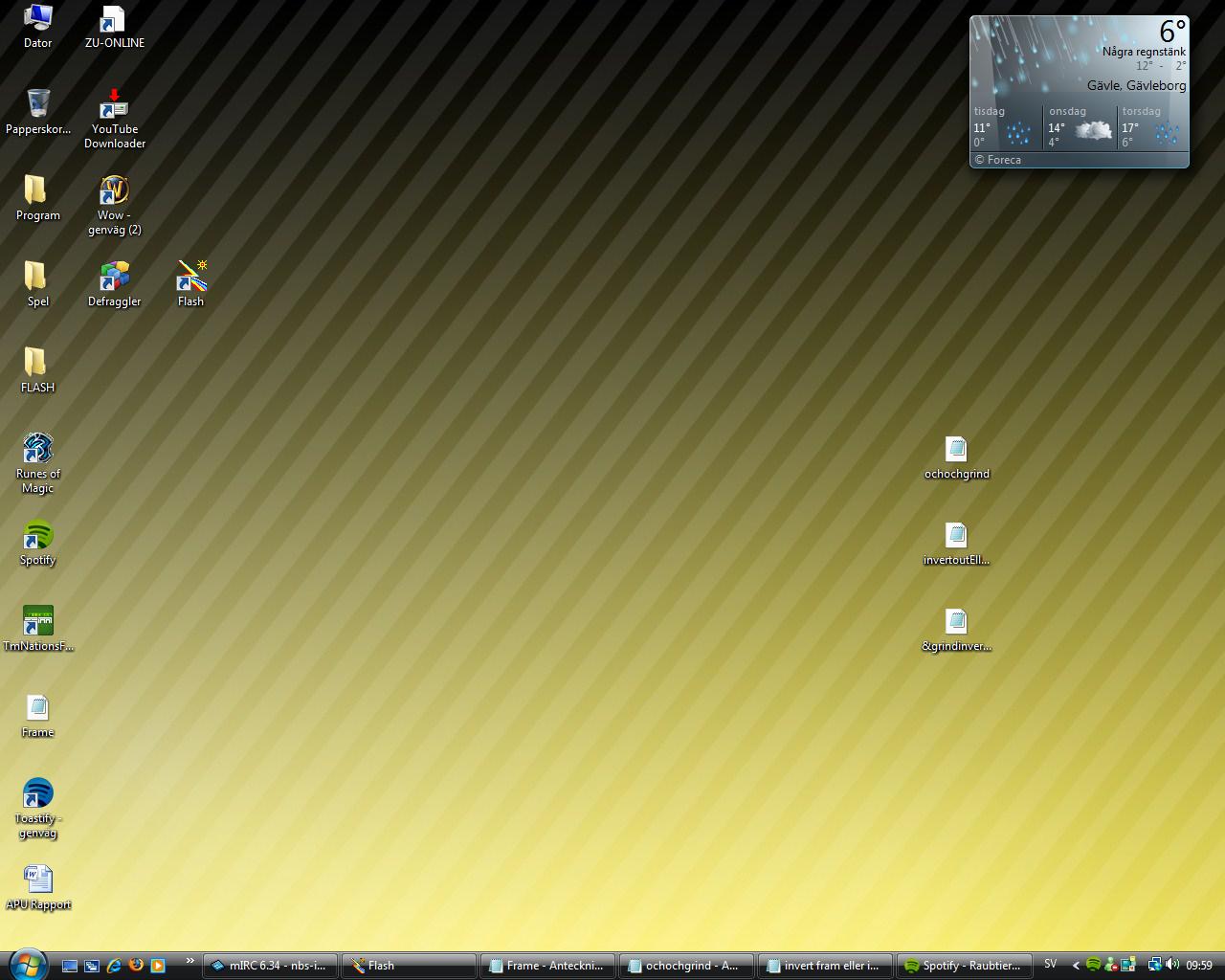Image resolution: width=1225 pixels, height=980 pixels.
Task: Click the Foreca link in weather gadget
Action: [997, 160]
